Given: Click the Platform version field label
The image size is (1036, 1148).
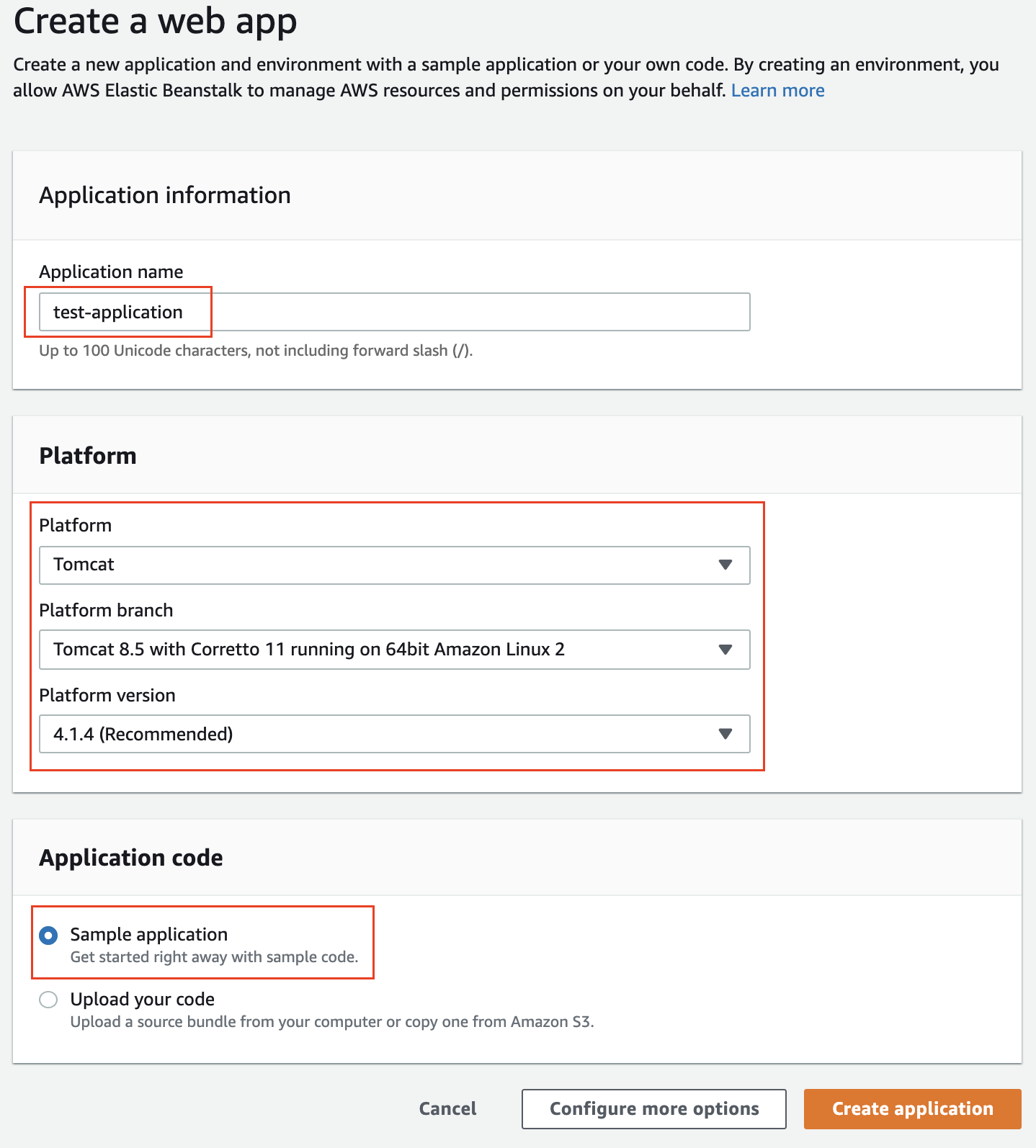Looking at the screenshot, I should [x=107, y=696].
